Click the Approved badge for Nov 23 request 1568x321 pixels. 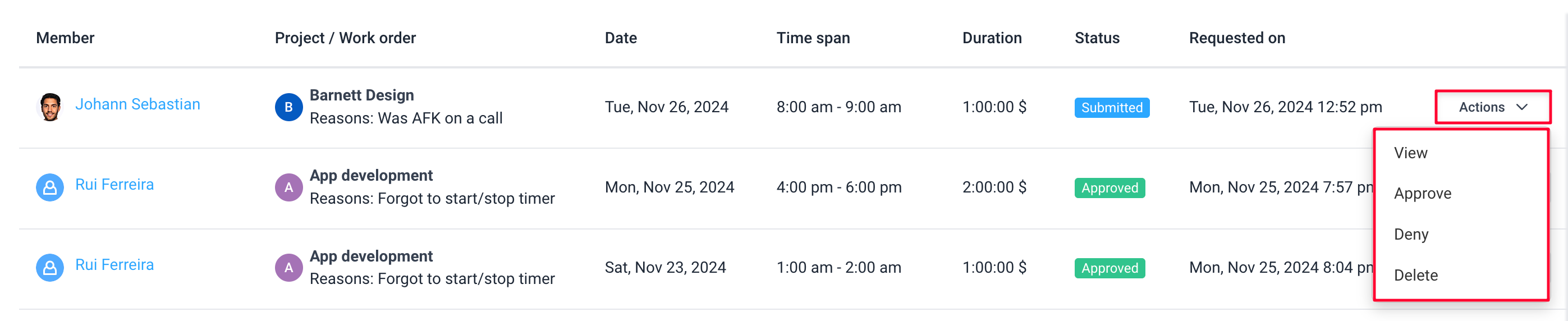point(1109,269)
